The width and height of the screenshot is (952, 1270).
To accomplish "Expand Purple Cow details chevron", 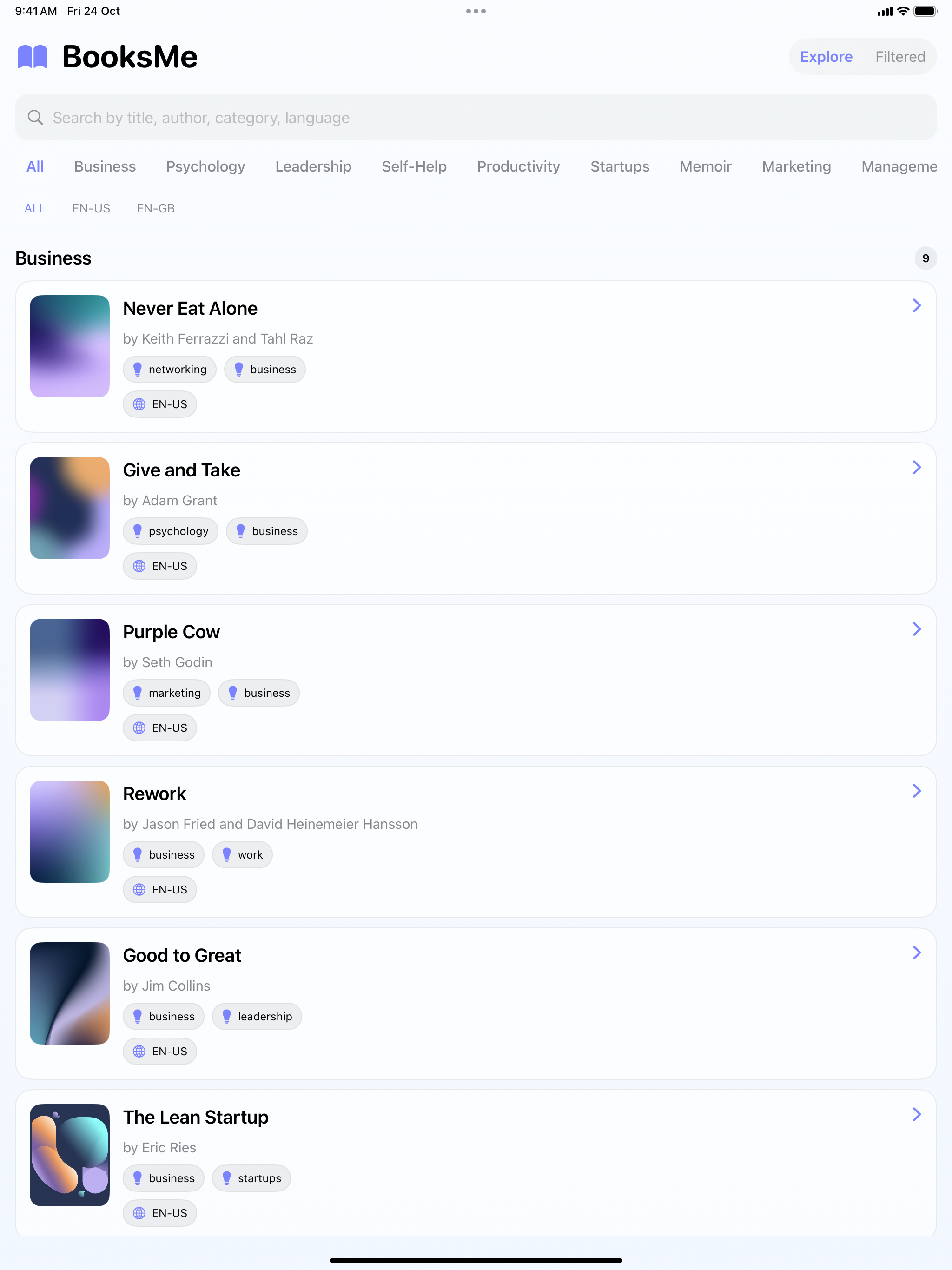I will click(916, 629).
